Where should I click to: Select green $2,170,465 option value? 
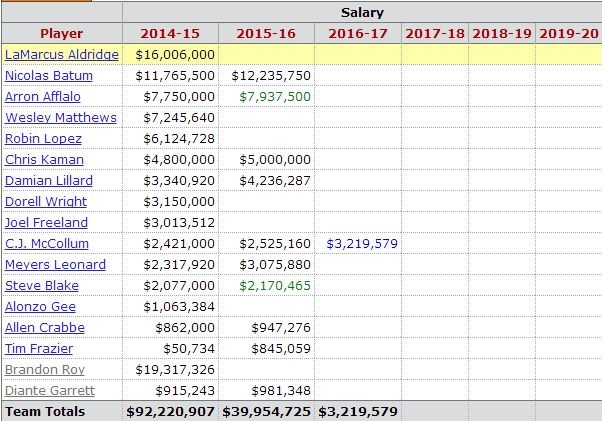coord(275,286)
